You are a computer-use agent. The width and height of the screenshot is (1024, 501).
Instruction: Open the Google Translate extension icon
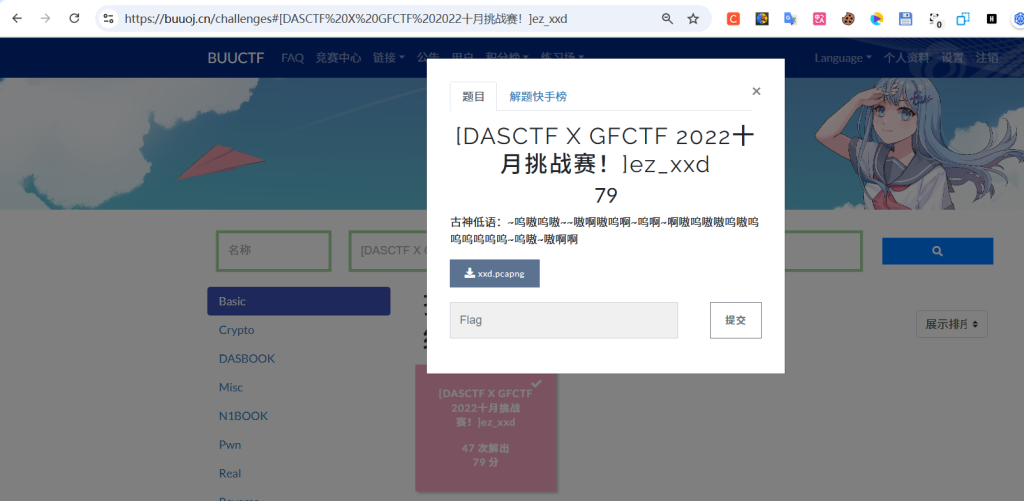pyautogui.click(x=790, y=18)
